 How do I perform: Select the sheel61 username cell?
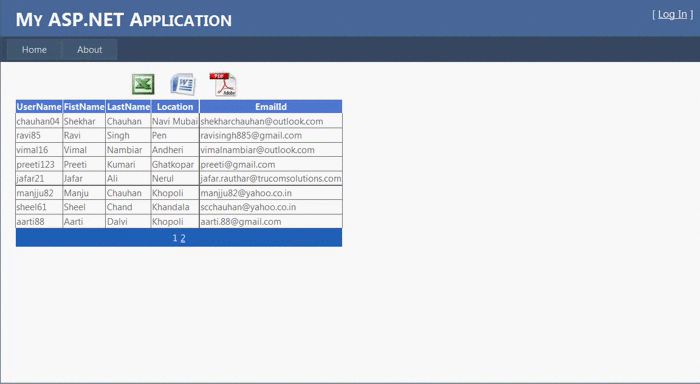click(39, 207)
